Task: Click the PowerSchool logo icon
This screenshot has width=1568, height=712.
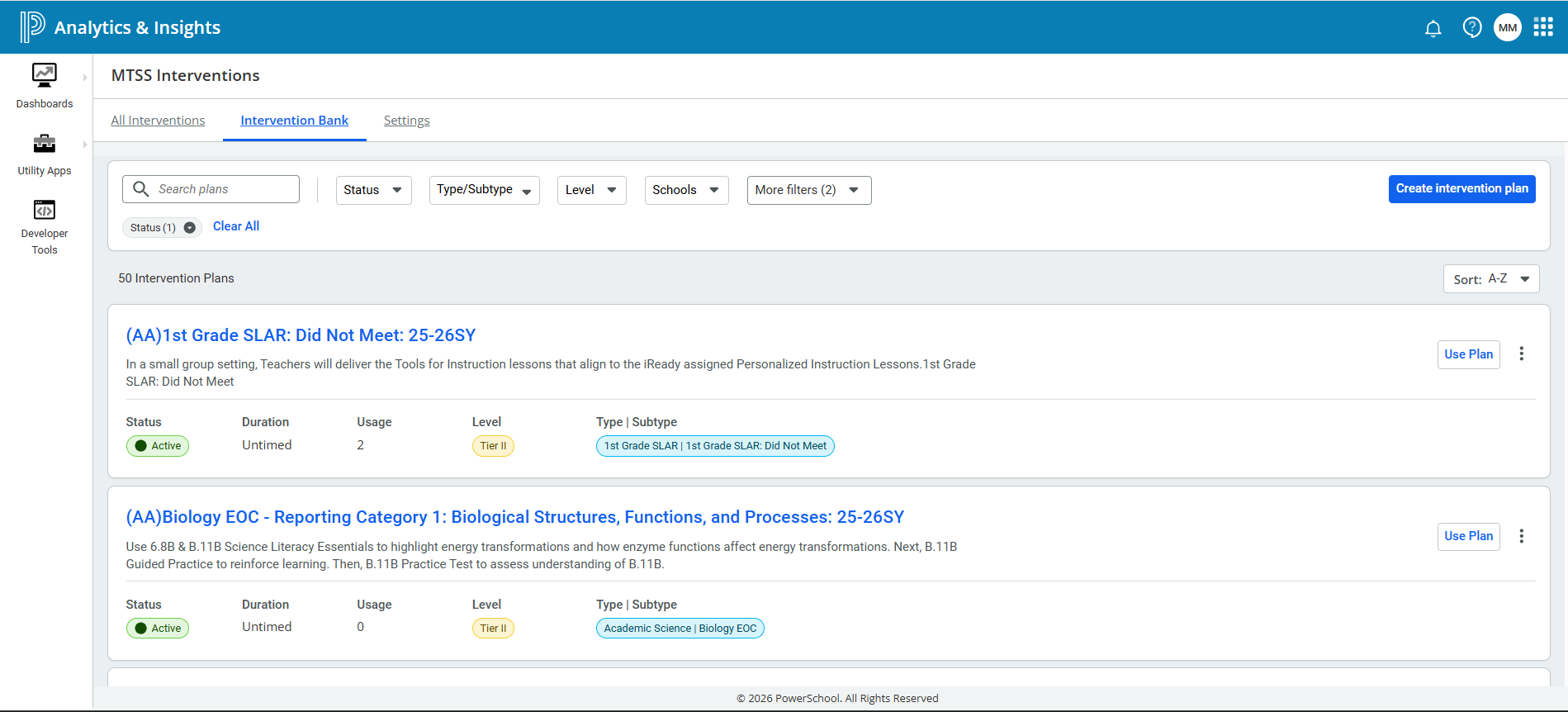Action: point(32,26)
